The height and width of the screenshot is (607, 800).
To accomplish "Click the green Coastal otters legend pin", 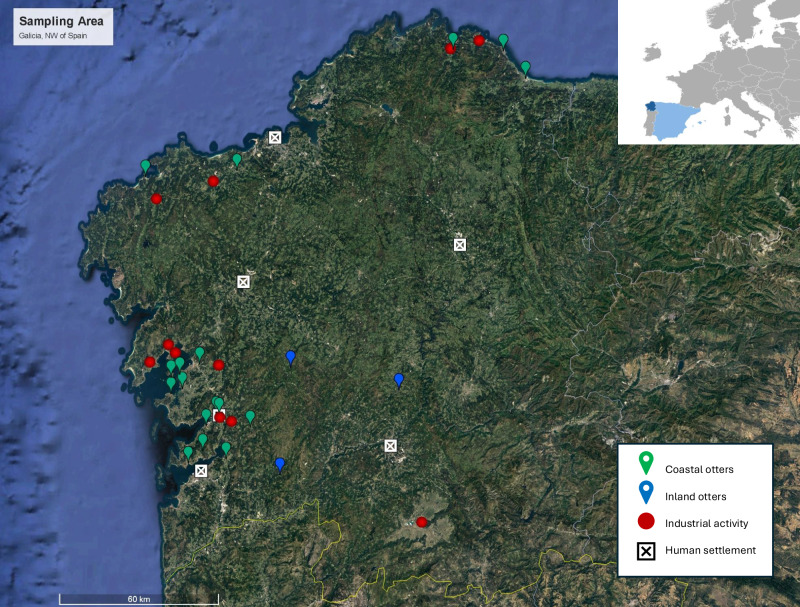I will pyautogui.click(x=646, y=463).
